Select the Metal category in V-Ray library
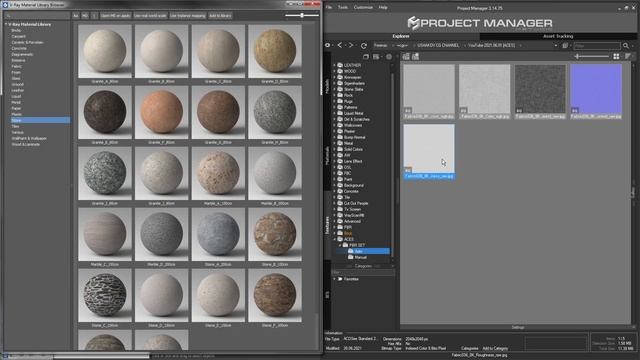 point(16,102)
